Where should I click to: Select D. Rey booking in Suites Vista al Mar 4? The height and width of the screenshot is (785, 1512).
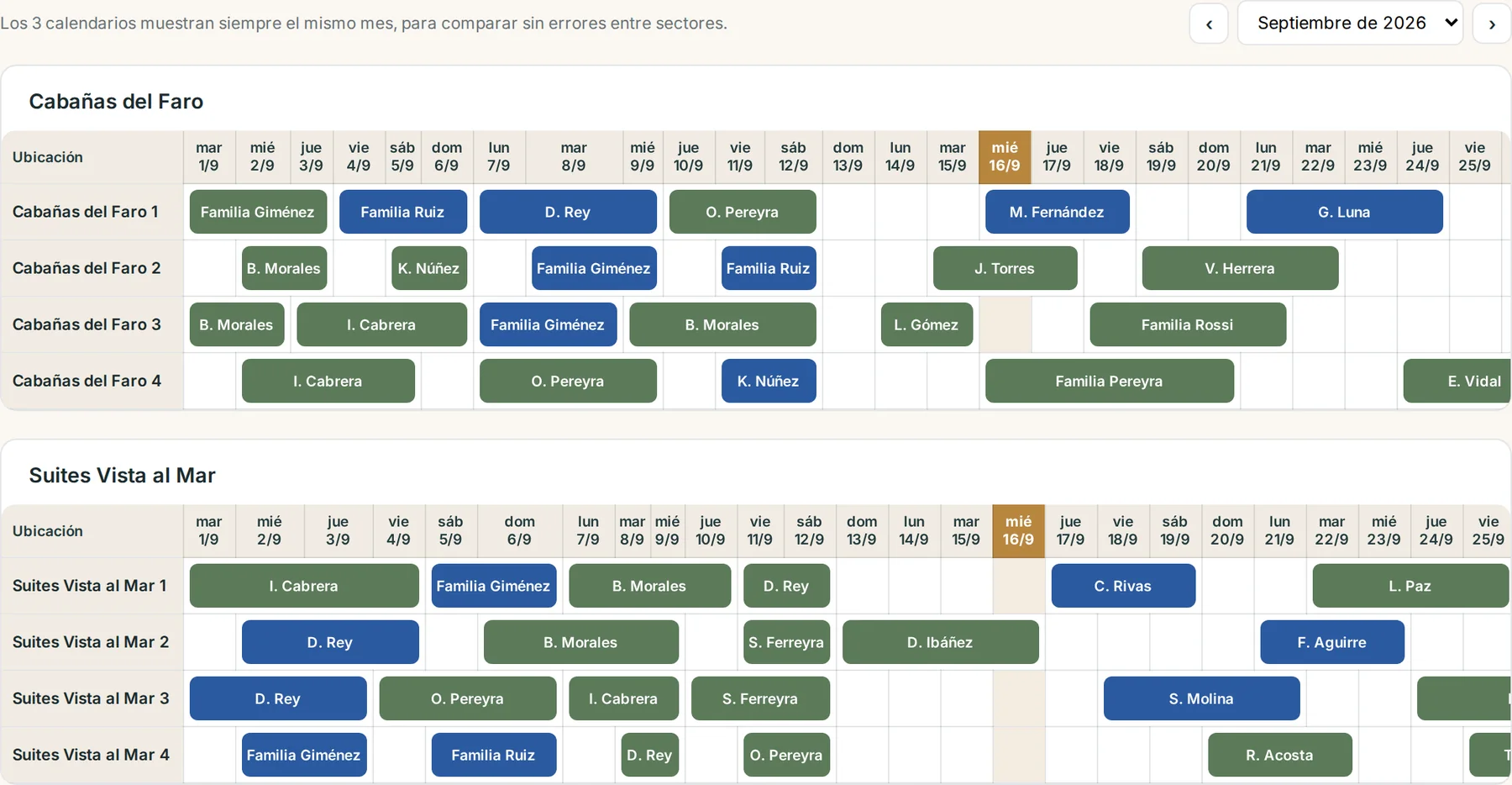click(649, 755)
